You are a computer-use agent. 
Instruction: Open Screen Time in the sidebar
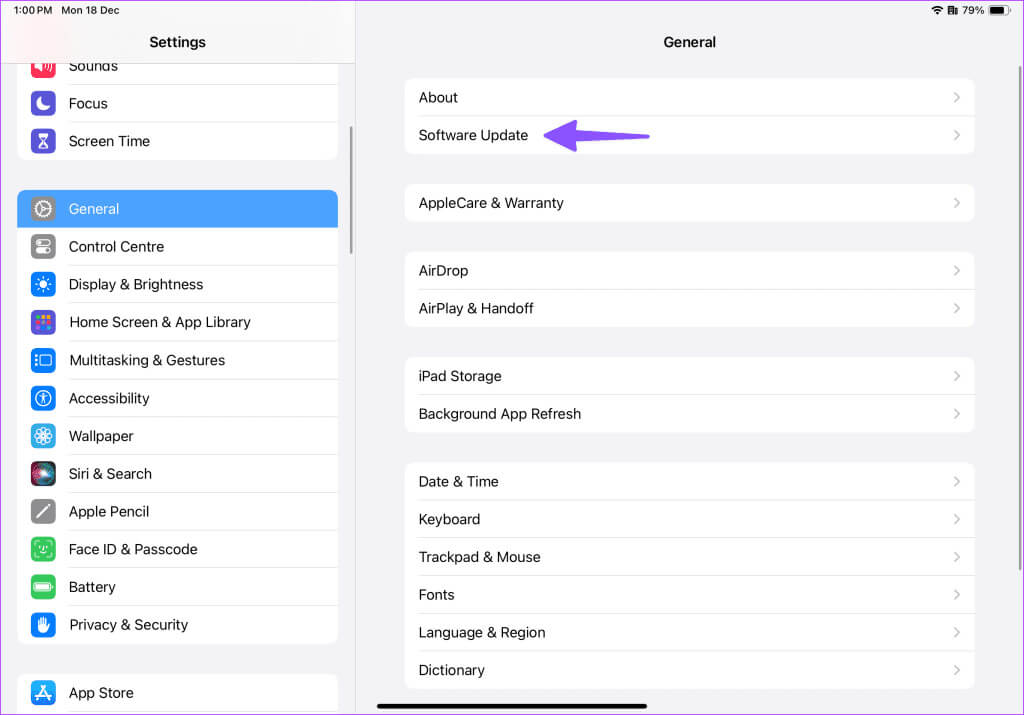[x=178, y=141]
